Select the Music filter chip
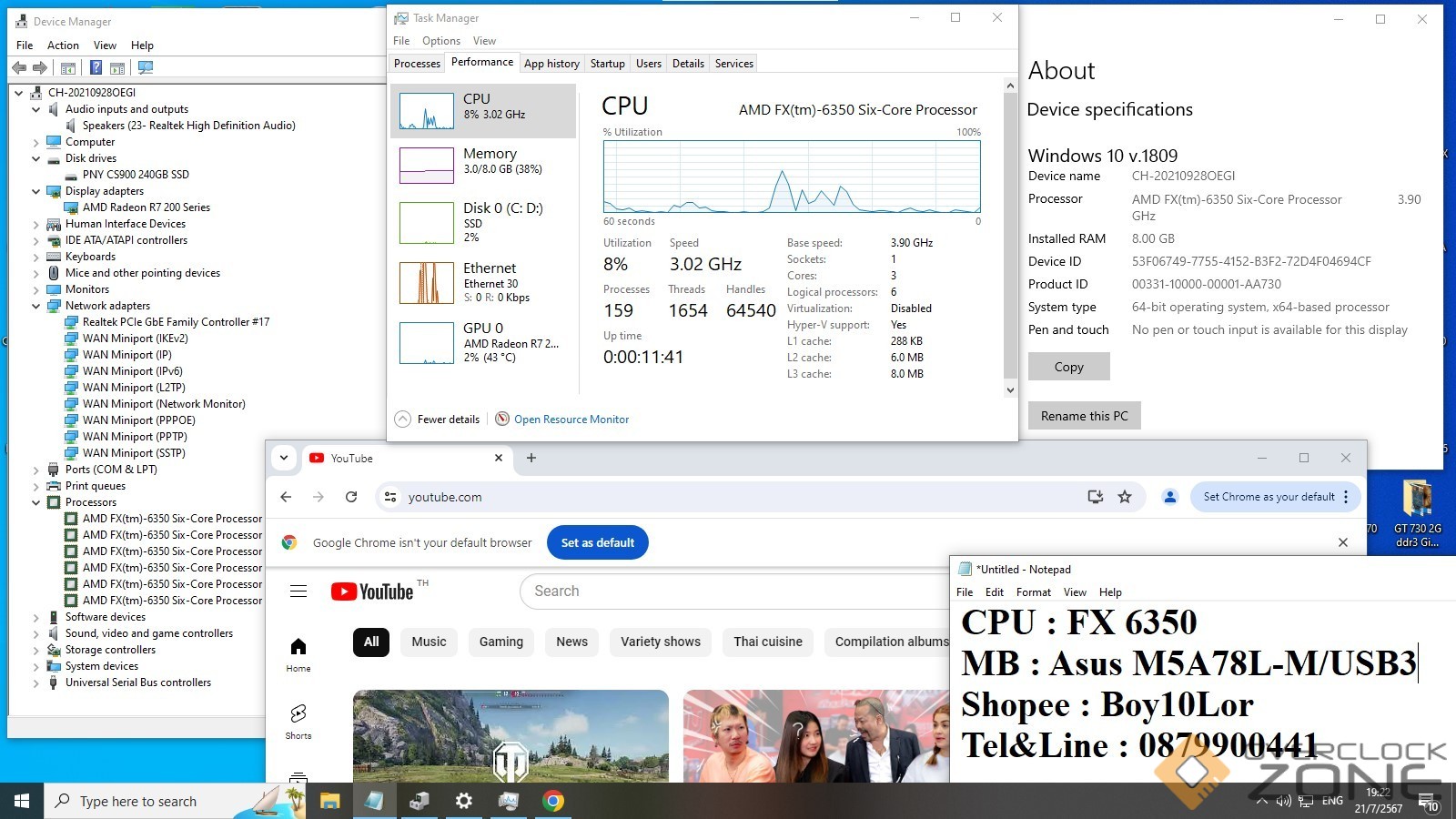 tap(429, 642)
